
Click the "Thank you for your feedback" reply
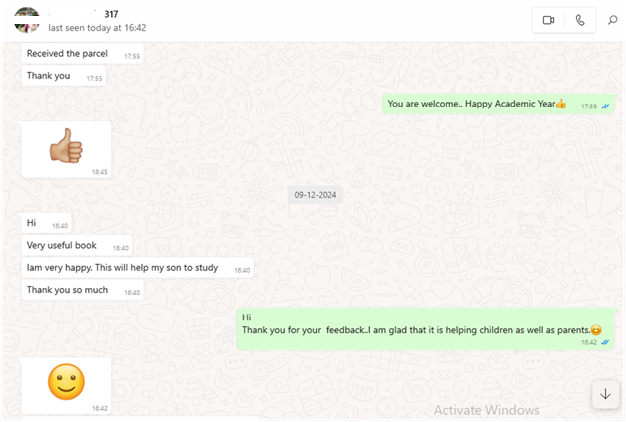(423, 328)
